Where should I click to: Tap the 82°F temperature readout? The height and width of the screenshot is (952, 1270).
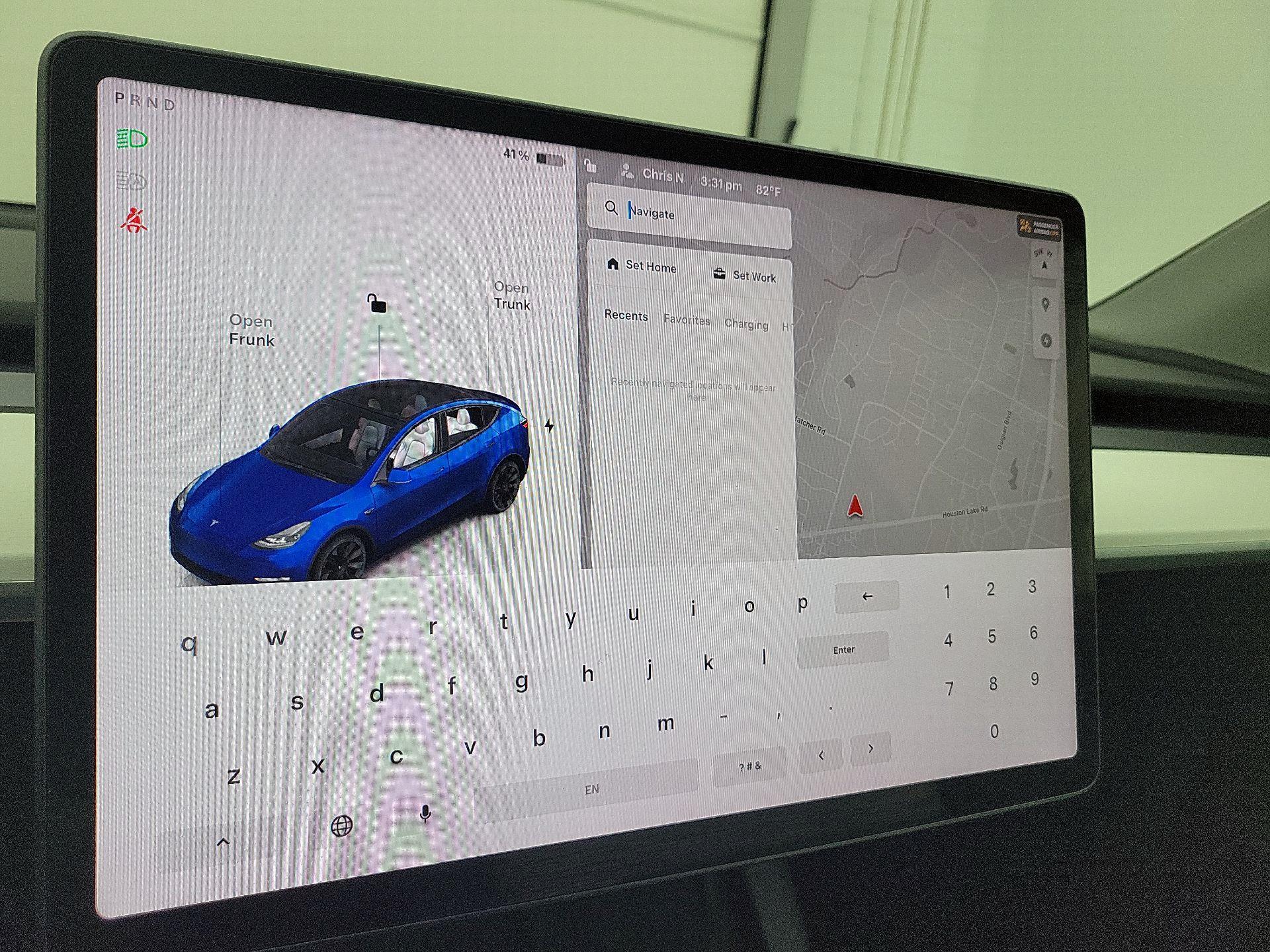pos(768,190)
